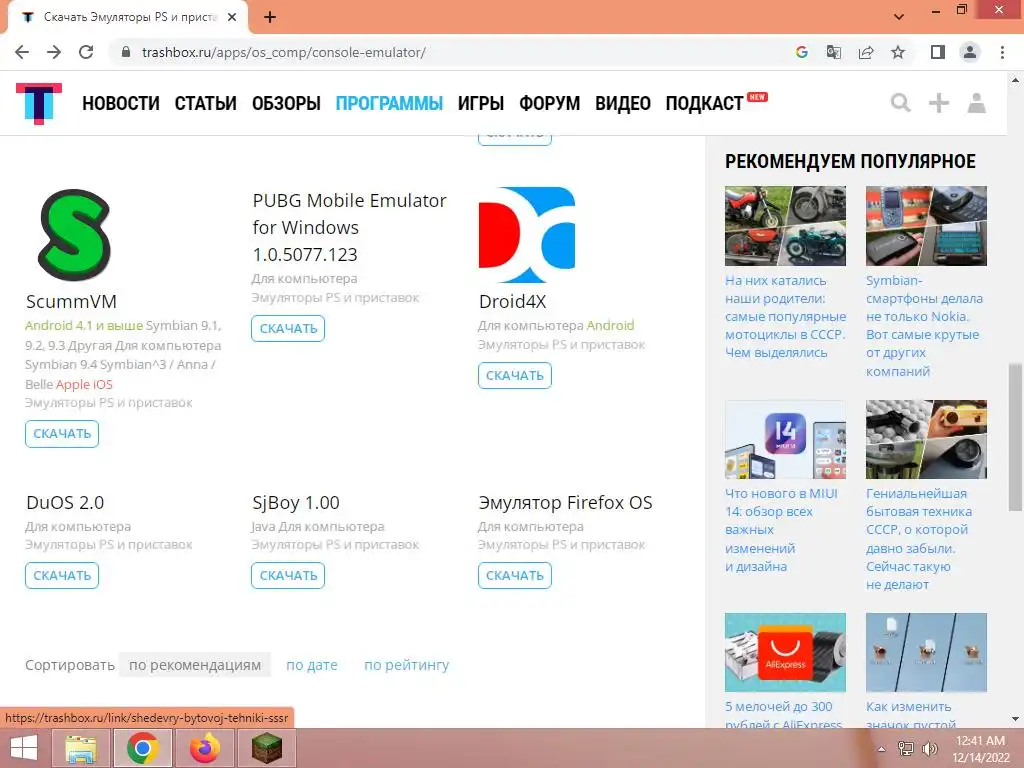Click the Trashbox T logo

pyautogui.click(x=39, y=103)
